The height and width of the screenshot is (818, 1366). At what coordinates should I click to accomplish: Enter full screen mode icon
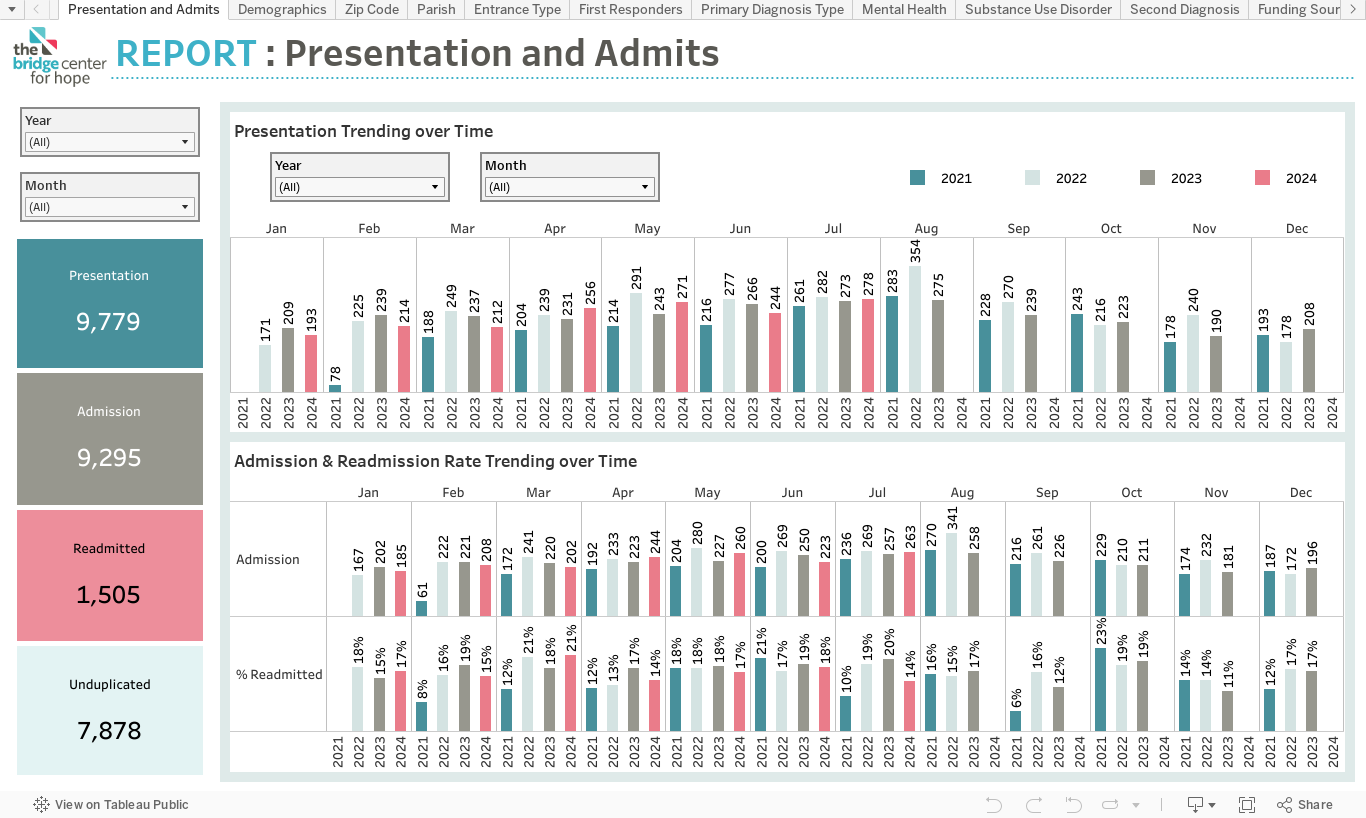pos(1247,804)
